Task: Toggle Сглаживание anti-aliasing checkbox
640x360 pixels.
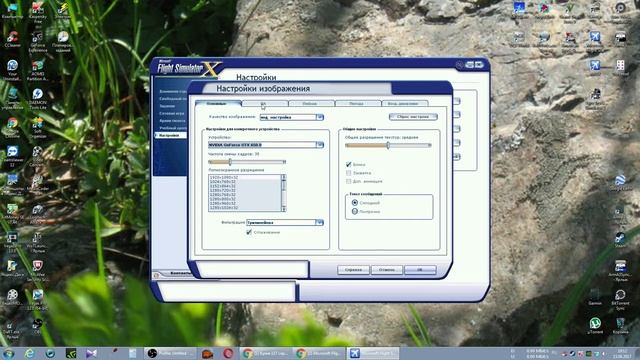Action: point(249,232)
